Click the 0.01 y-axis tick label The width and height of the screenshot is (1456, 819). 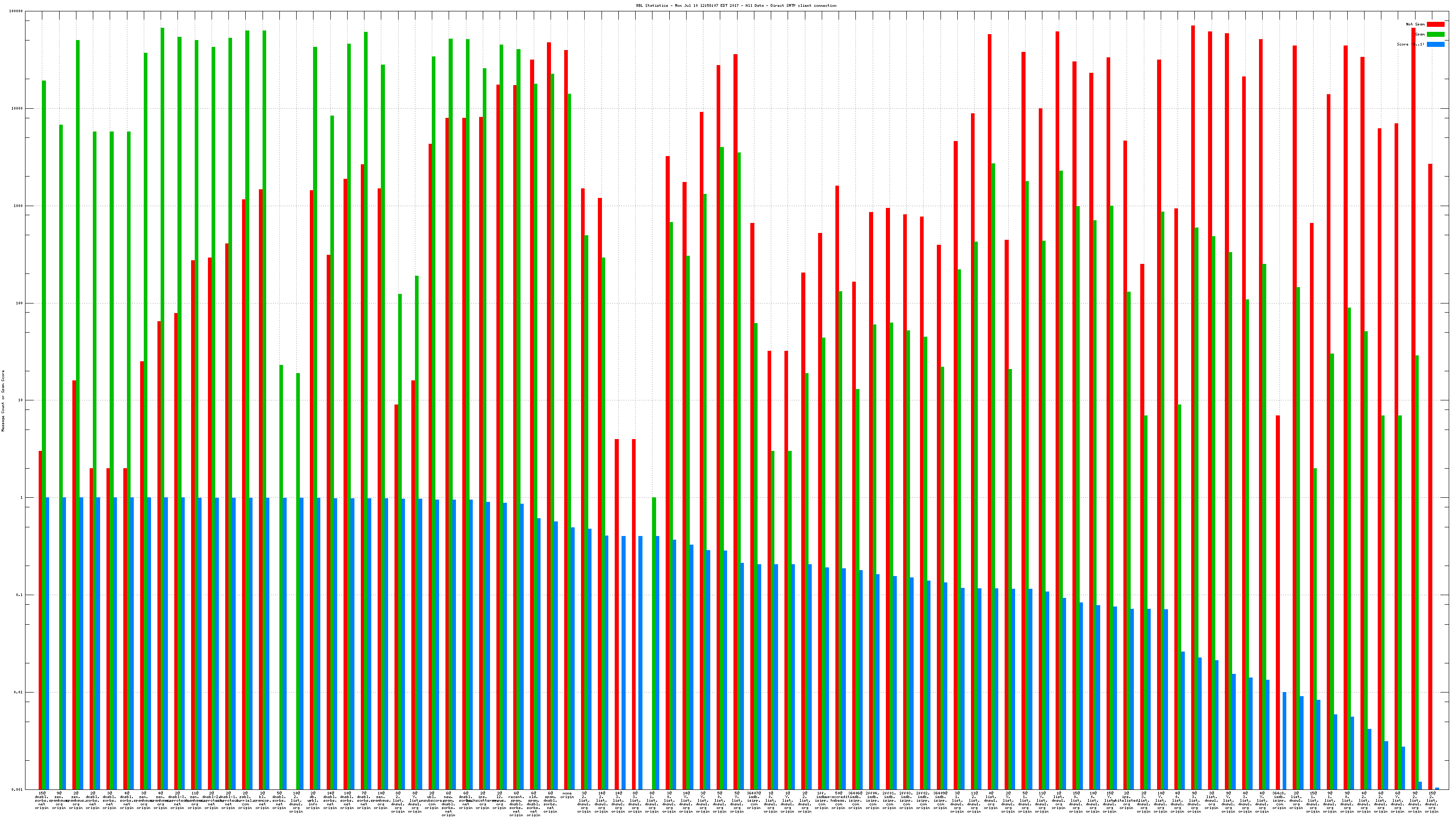[x=19, y=693]
